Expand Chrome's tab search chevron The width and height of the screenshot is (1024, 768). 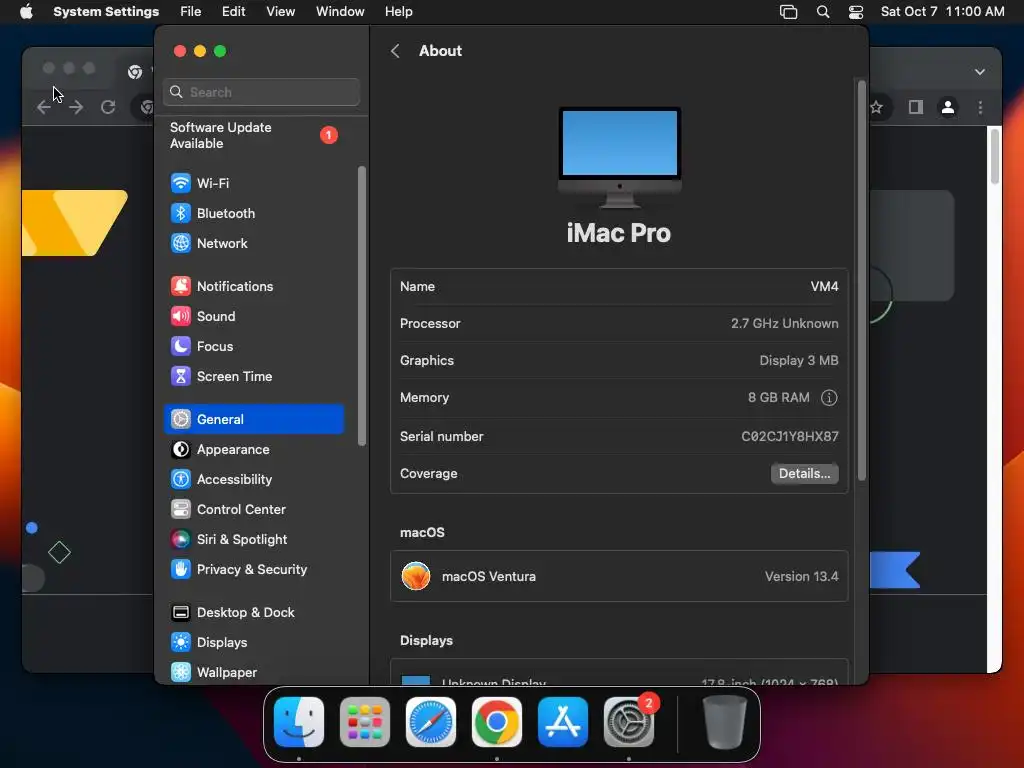click(x=980, y=72)
